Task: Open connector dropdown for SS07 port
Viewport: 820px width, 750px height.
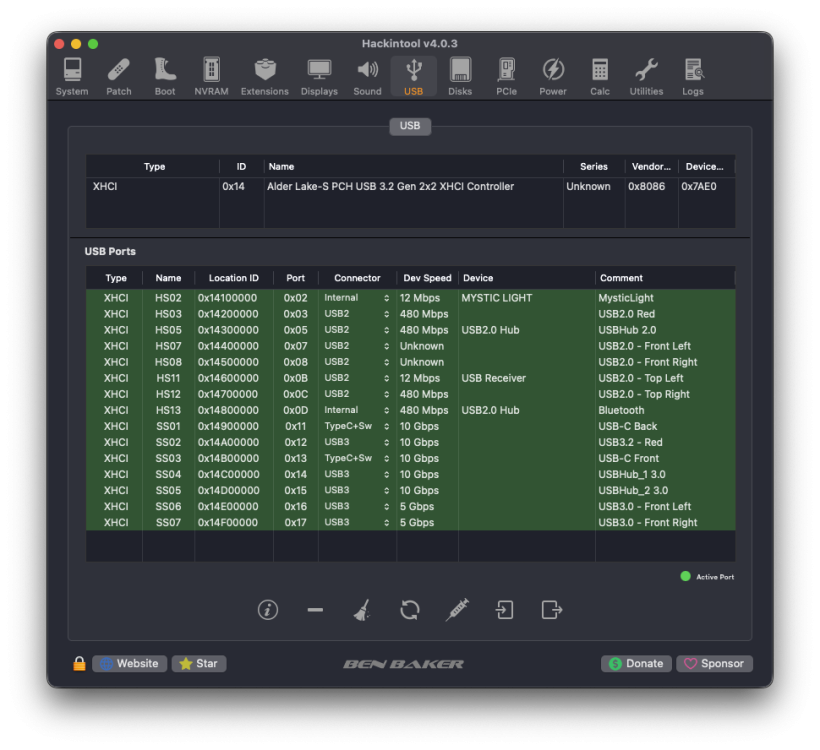Action: [x=357, y=522]
